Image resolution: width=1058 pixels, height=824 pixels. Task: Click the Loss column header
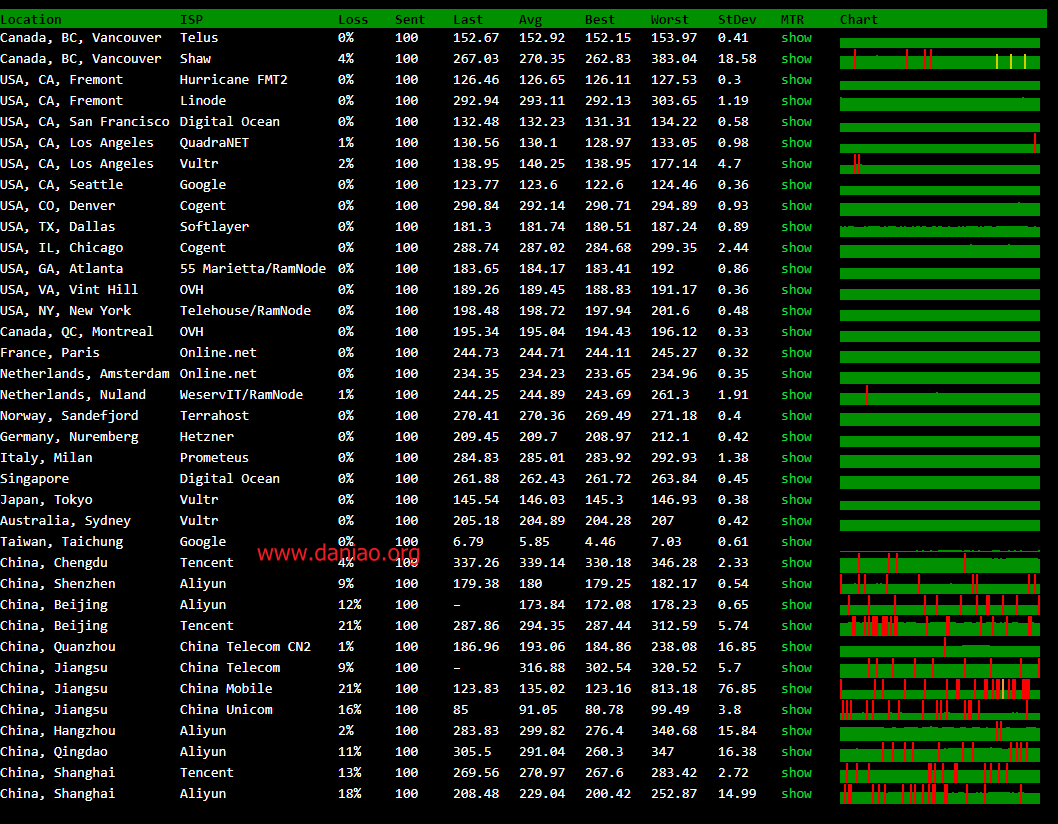tap(353, 20)
